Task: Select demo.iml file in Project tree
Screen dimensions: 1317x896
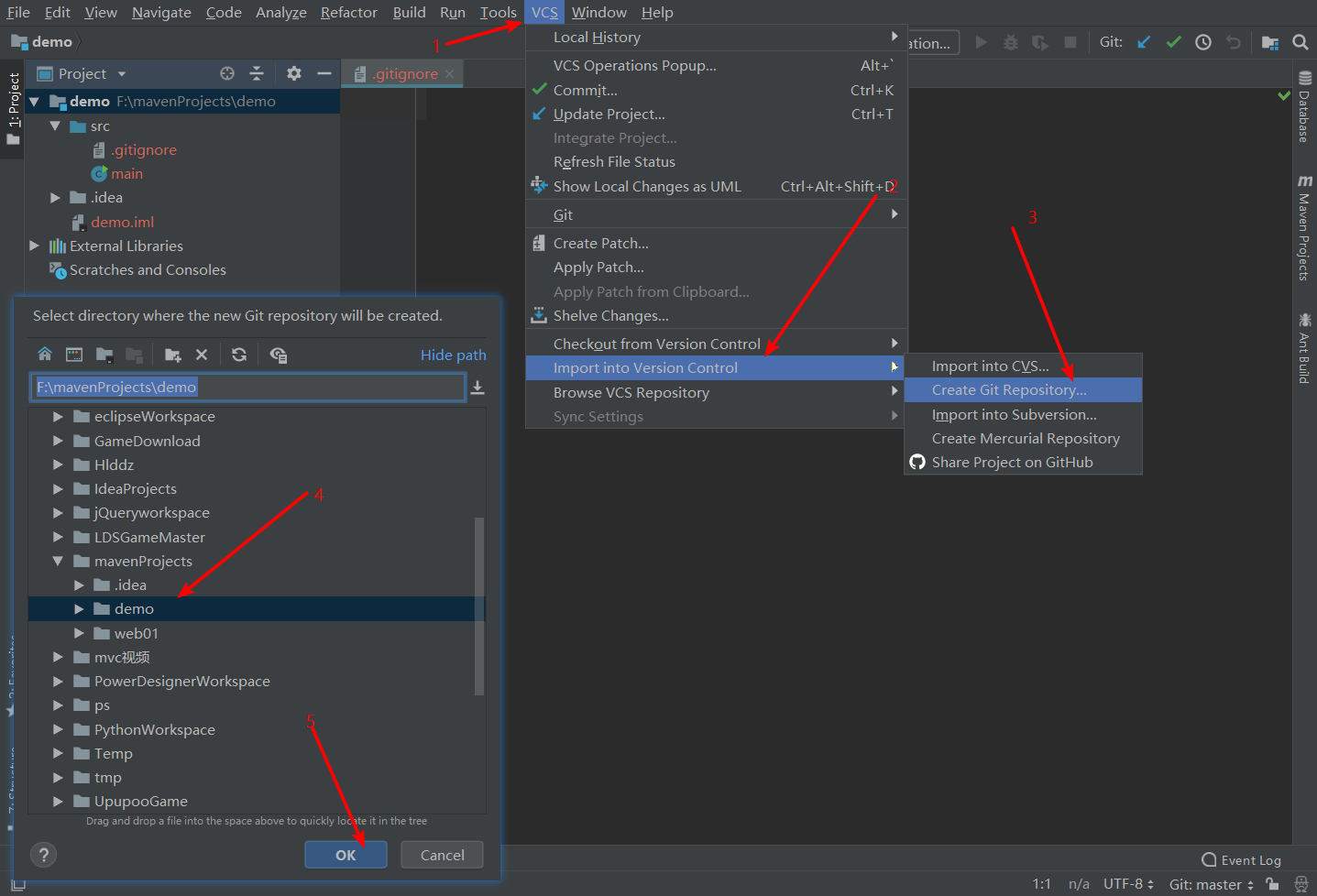Action: 122,222
